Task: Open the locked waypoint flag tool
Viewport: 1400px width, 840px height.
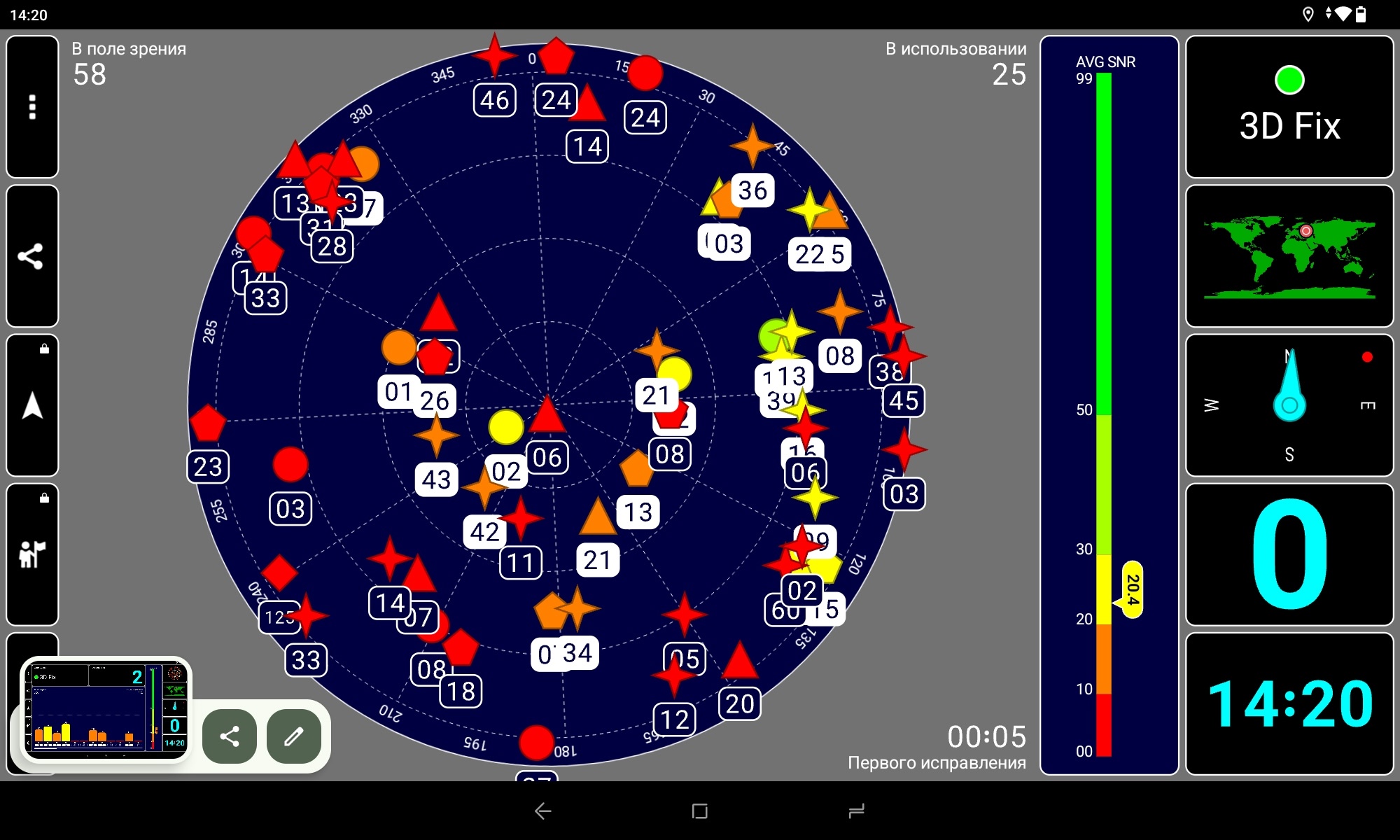Action: 32,554
